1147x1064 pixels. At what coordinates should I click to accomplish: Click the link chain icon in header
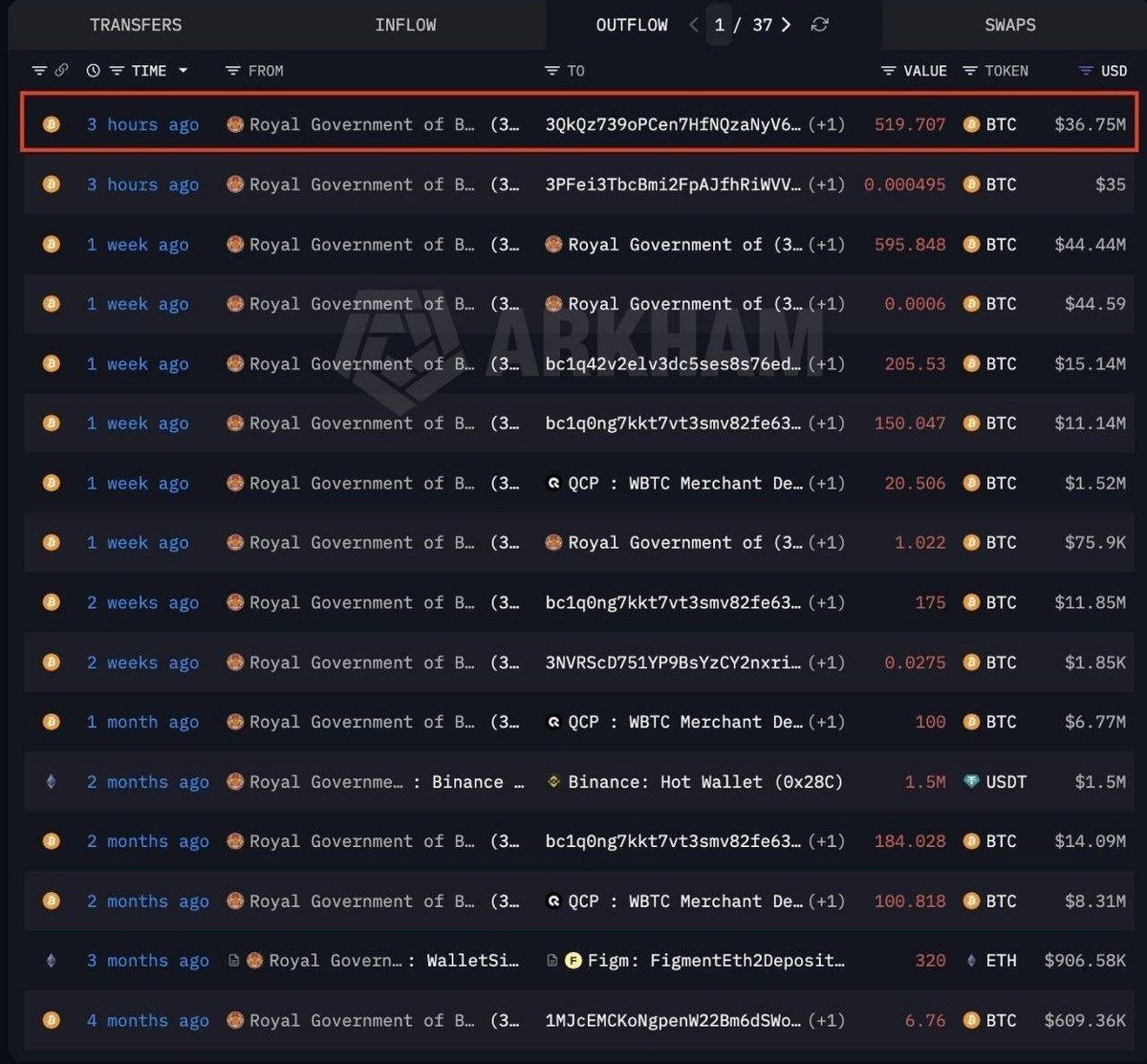[61, 71]
